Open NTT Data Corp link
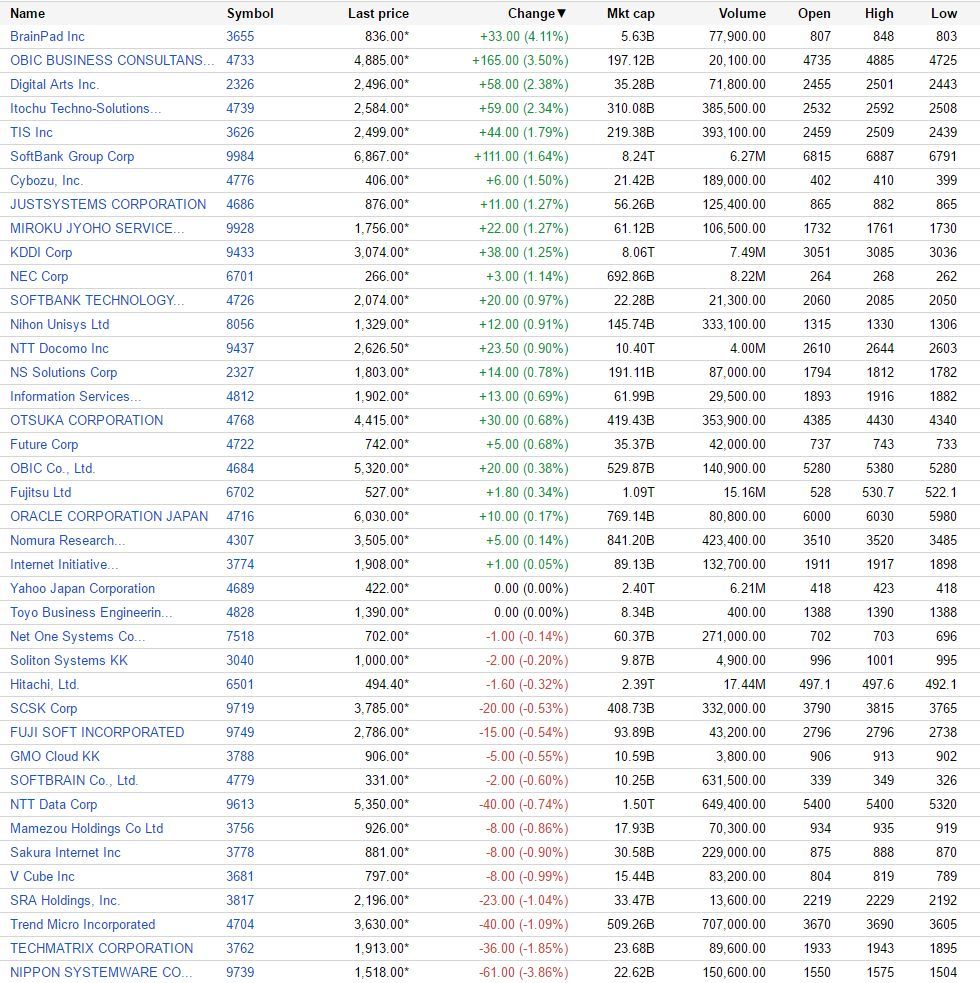Screen dimensions: 980x983 pos(53,804)
